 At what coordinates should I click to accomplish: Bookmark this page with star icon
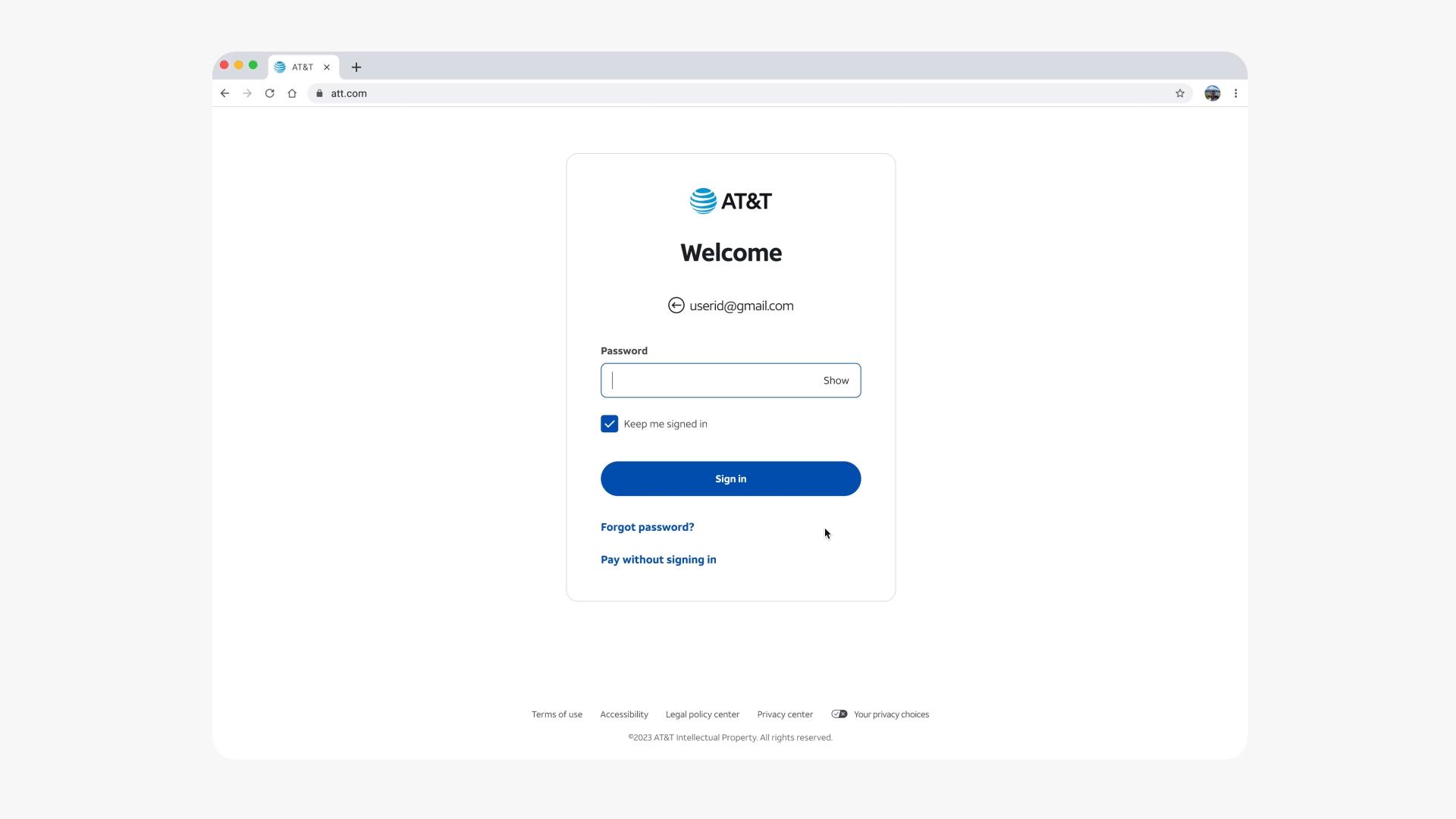coord(1180,93)
